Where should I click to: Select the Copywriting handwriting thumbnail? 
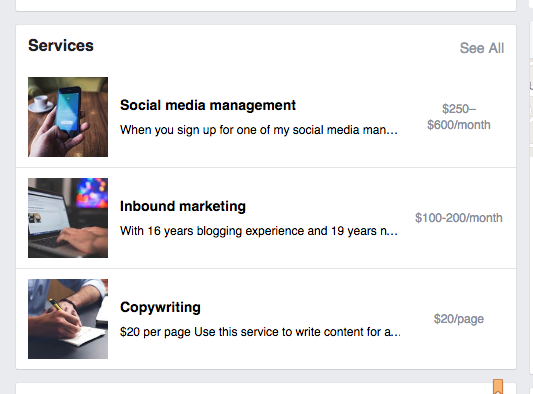pos(68,319)
